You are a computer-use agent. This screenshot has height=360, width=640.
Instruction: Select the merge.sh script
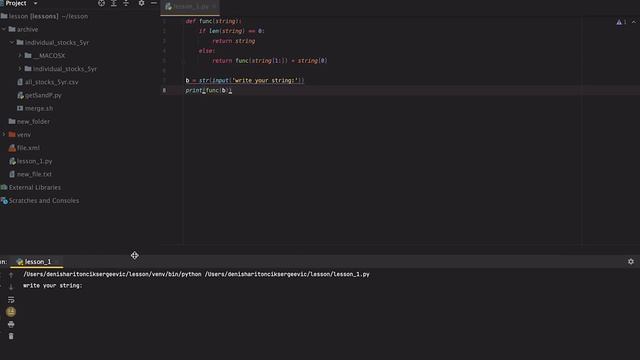point(35,108)
